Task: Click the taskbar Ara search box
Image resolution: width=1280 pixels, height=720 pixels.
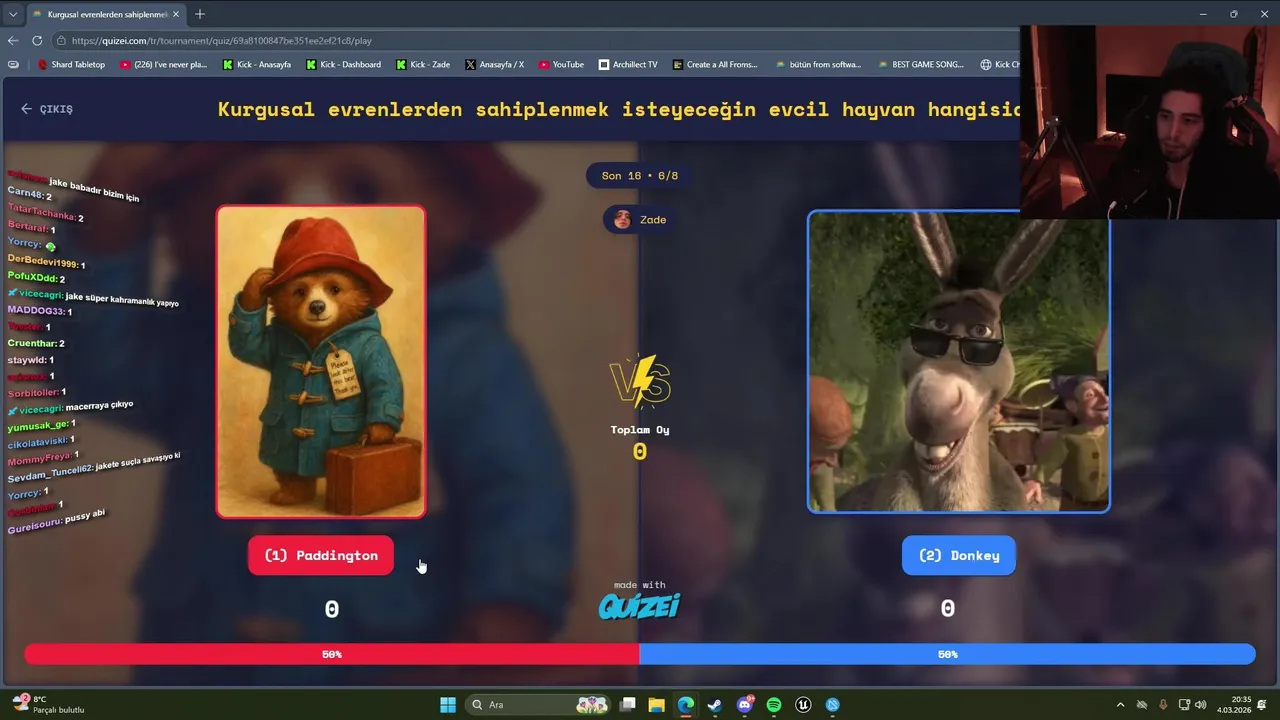Action: 540,705
